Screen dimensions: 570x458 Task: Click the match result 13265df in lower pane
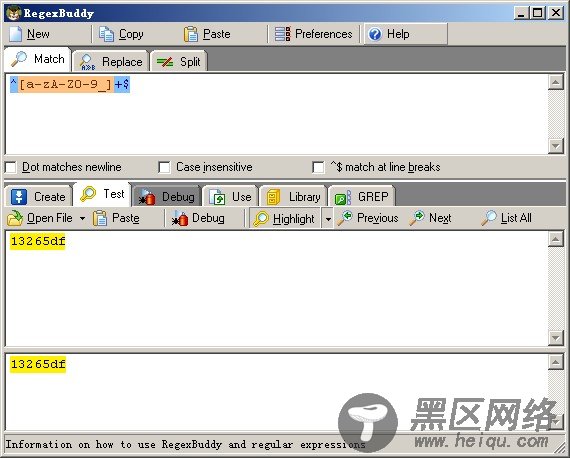coord(38,364)
